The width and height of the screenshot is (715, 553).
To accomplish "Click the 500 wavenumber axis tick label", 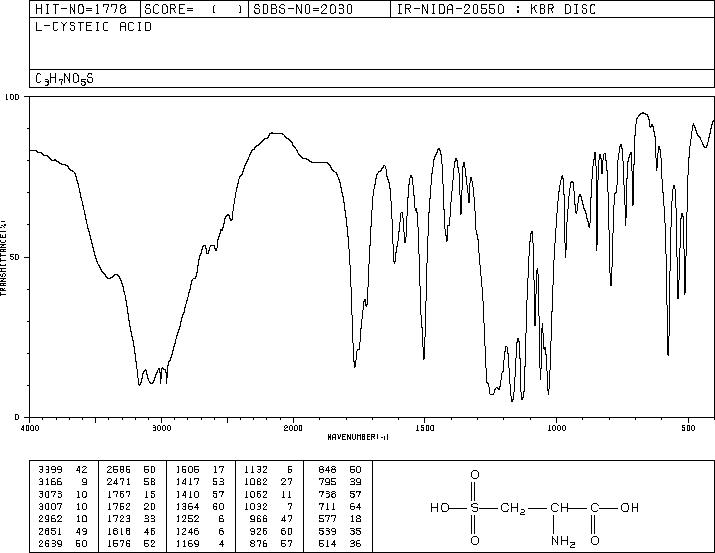I will pyautogui.click(x=688, y=428).
